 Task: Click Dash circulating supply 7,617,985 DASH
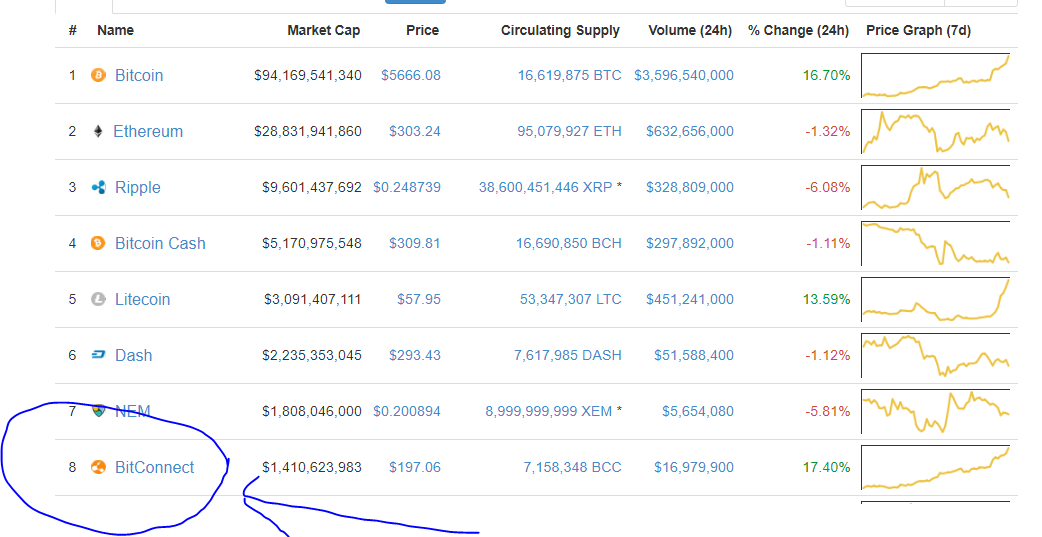click(568, 356)
